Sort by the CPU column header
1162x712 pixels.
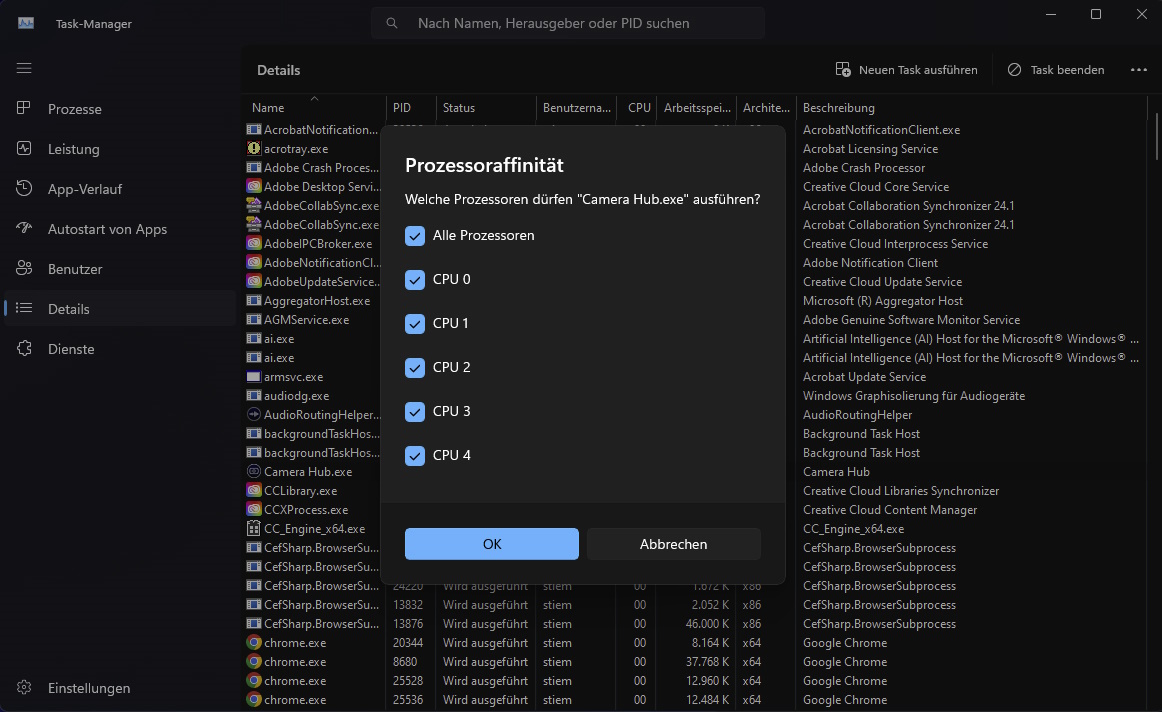[637, 107]
